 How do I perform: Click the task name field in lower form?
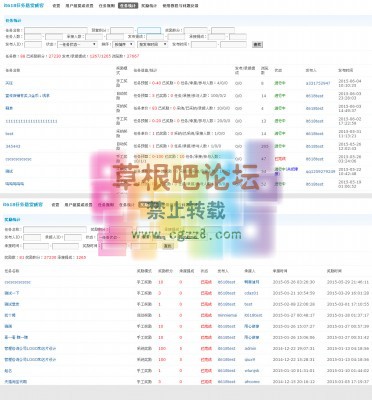55,229
